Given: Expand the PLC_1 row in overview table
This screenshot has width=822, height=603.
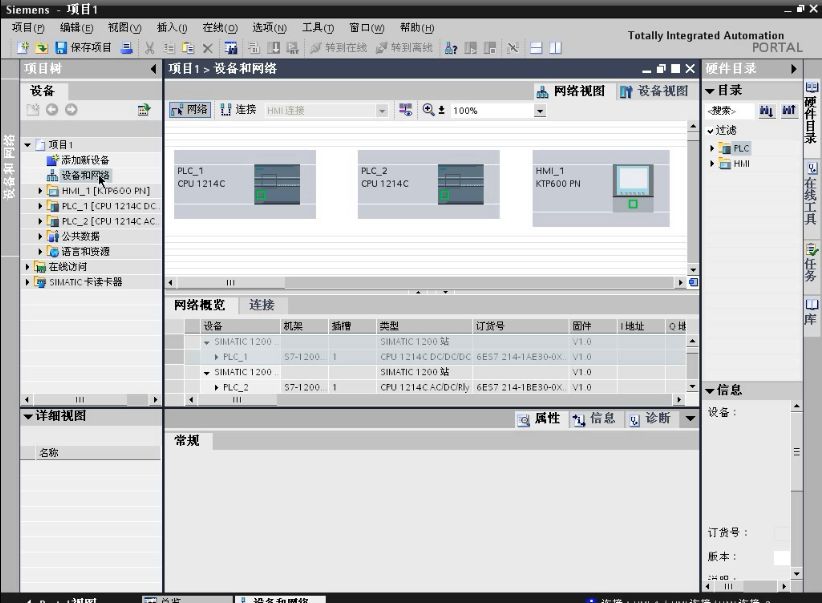Looking at the screenshot, I should tap(217, 357).
